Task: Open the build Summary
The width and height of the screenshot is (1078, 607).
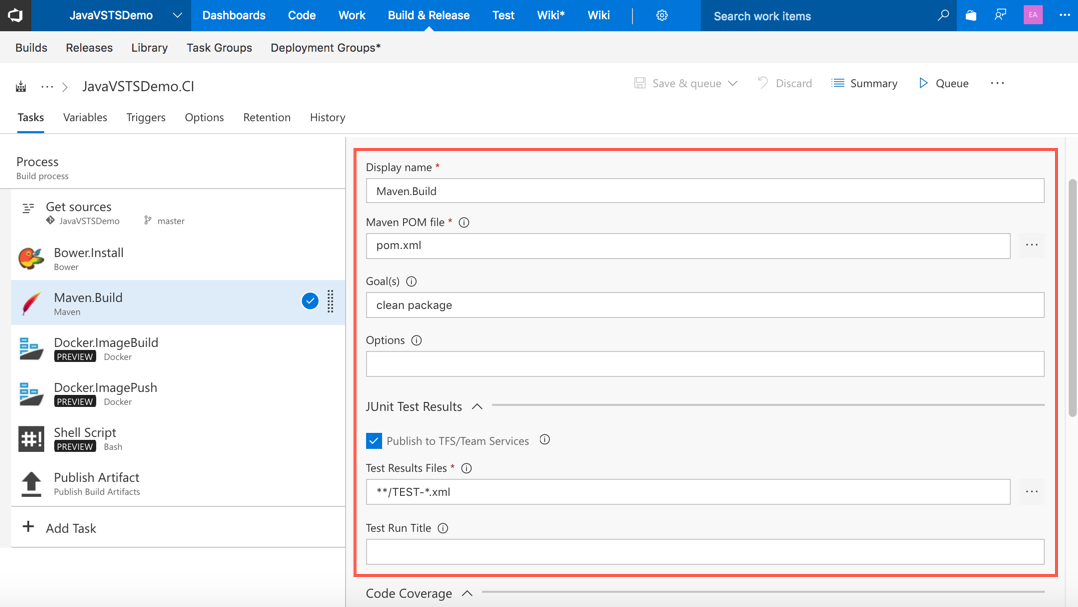Action: click(x=864, y=83)
